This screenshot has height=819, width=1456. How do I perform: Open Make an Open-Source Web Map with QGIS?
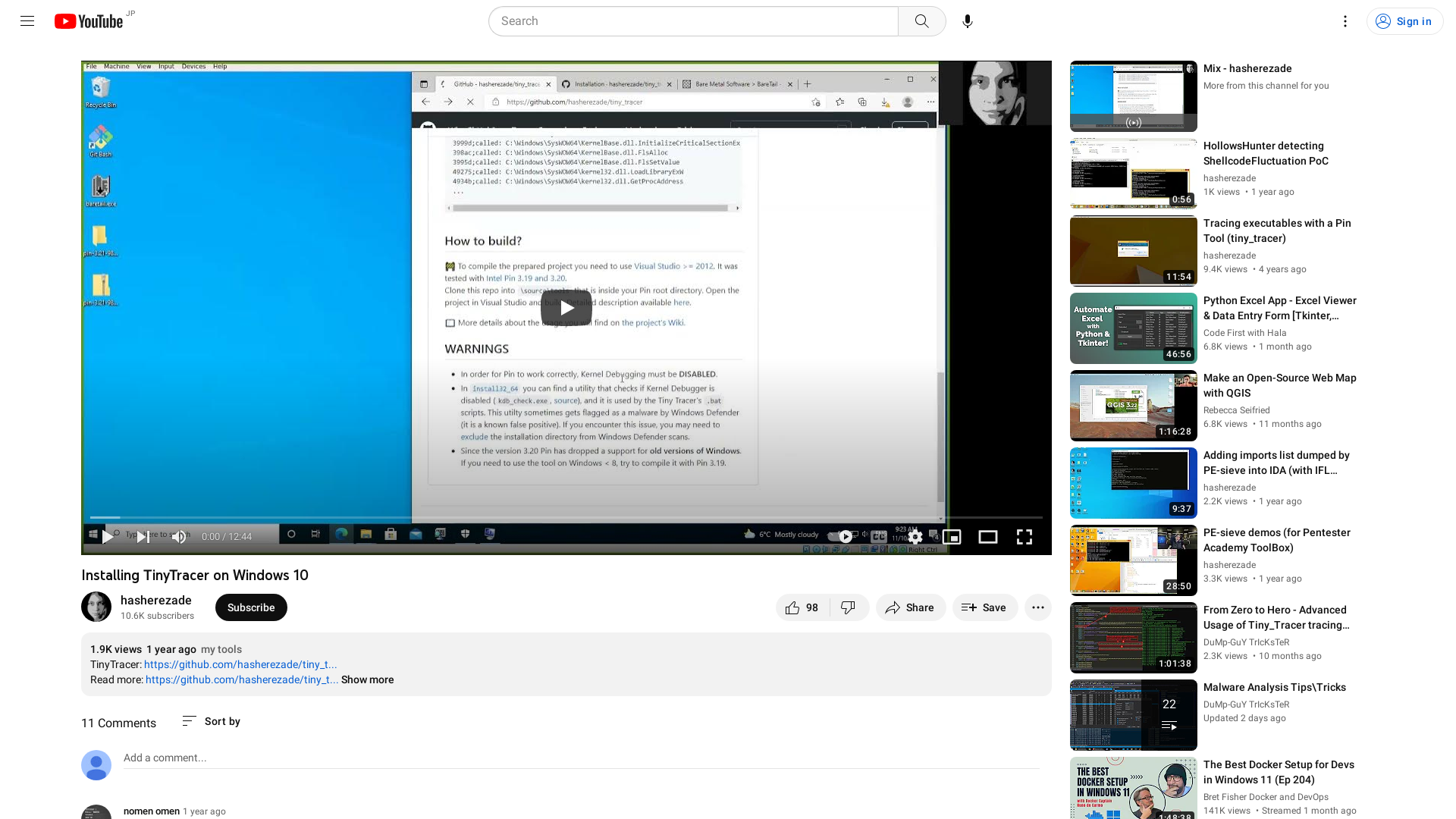(x=1280, y=385)
